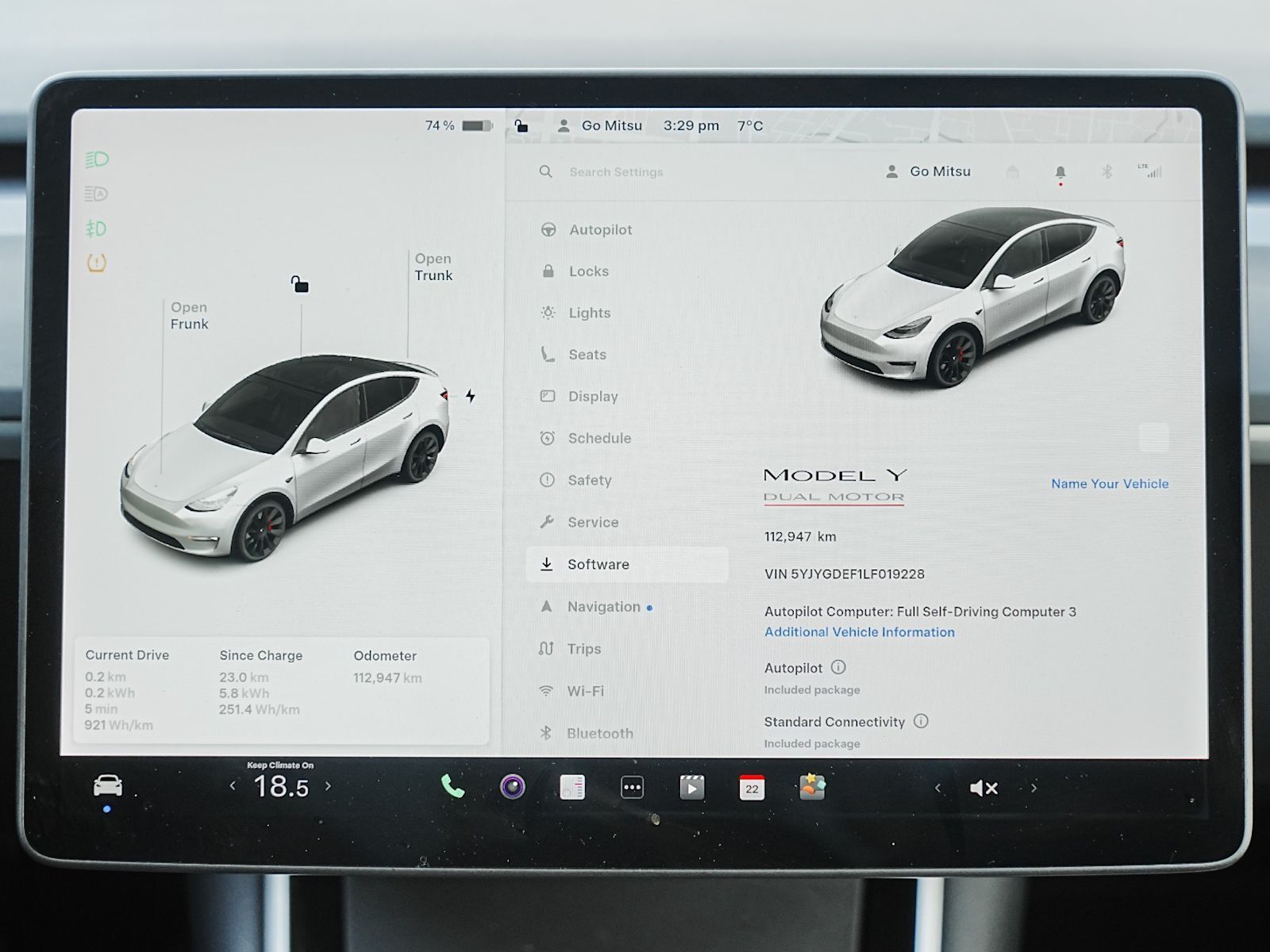Image resolution: width=1270 pixels, height=952 pixels.
Task: Select the Autopilot settings menu
Action: [600, 230]
